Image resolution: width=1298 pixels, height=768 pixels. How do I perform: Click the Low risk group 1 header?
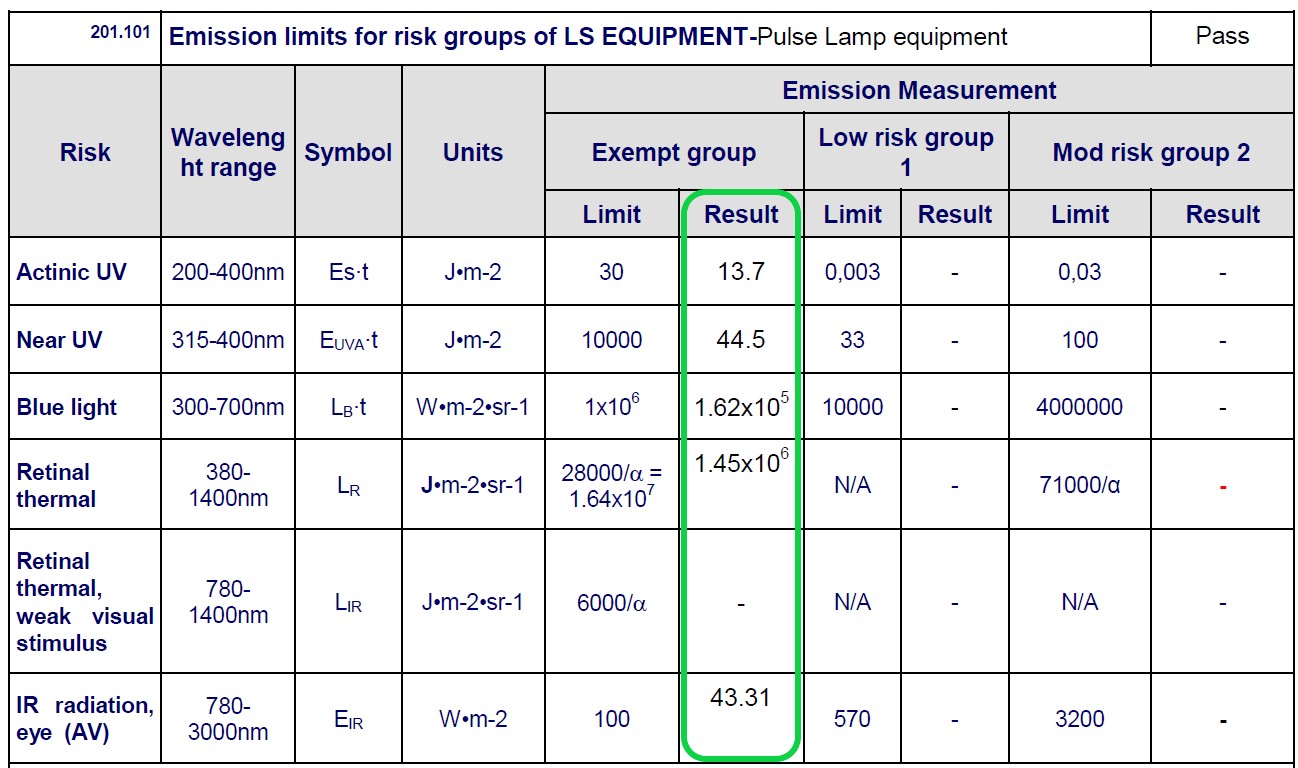pos(906,152)
